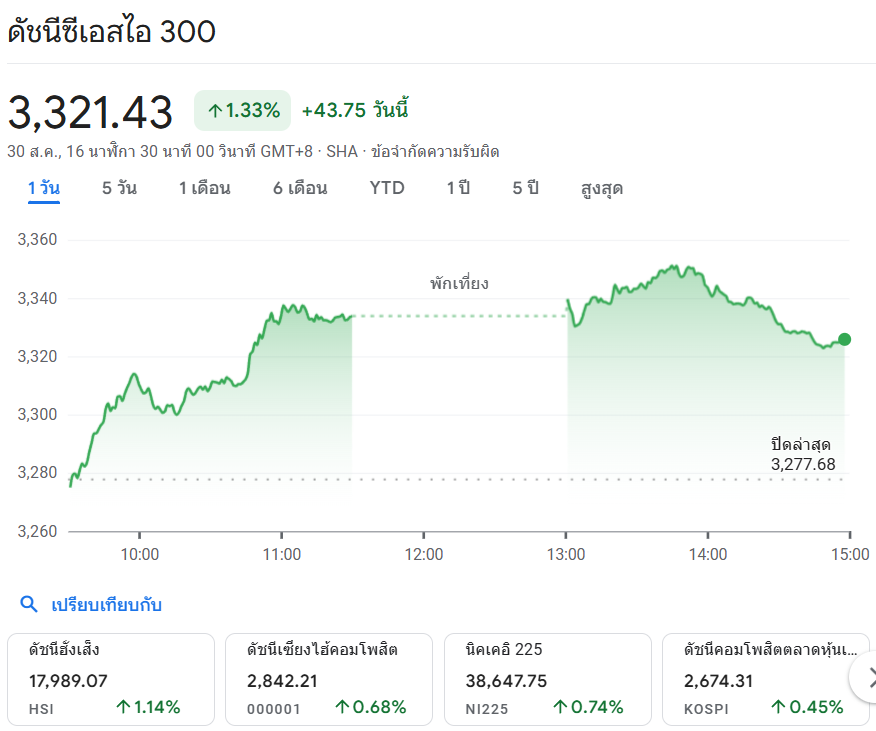Show the 1 ปี range
This screenshot has width=876, height=731.
pos(458,188)
